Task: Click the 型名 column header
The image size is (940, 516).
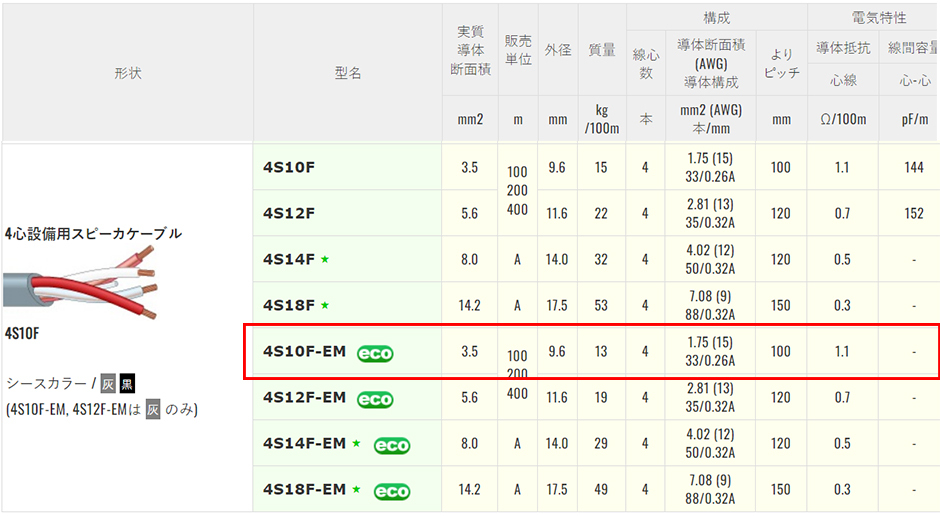Action: click(348, 73)
